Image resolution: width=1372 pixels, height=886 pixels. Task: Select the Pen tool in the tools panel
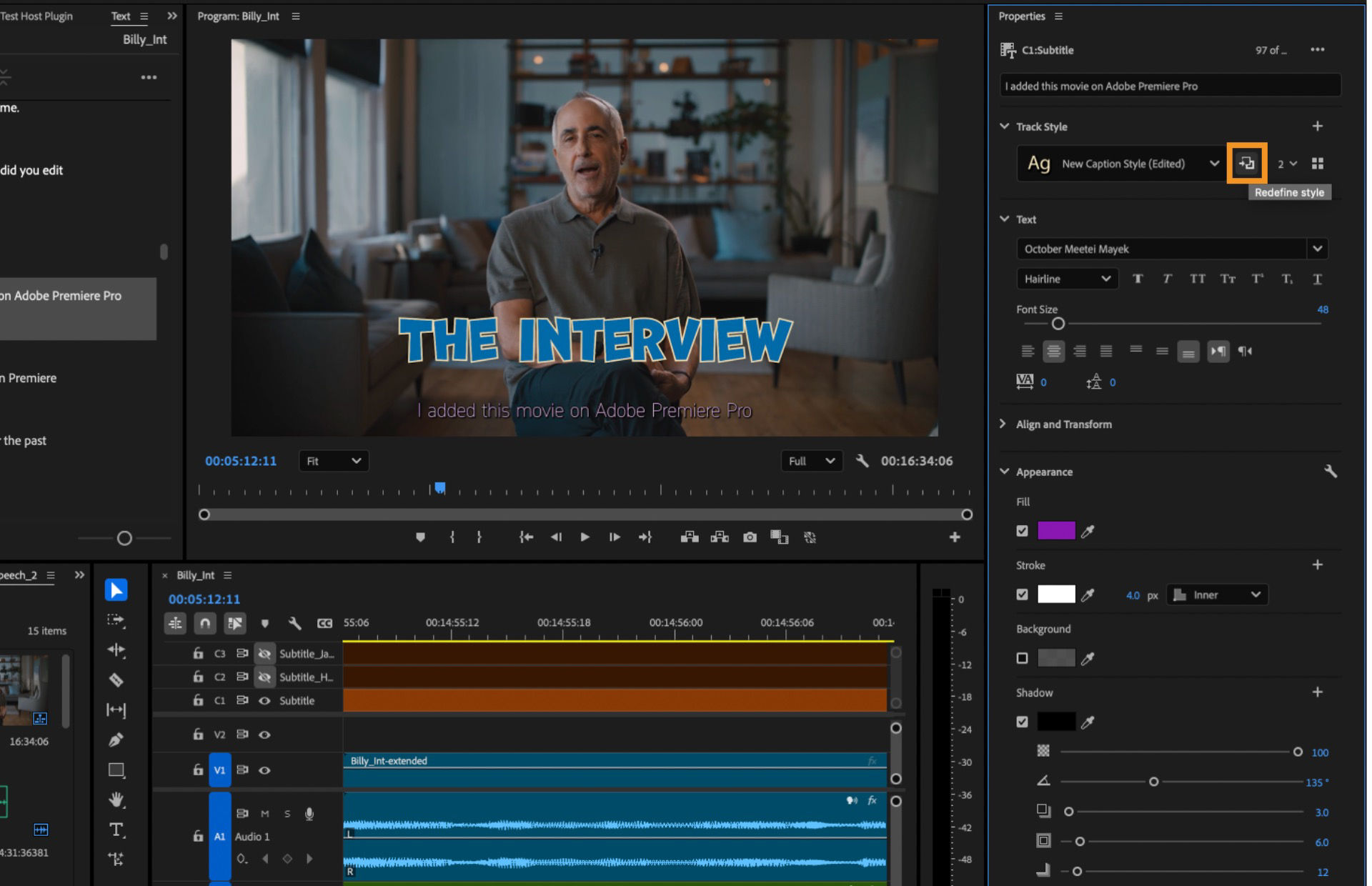116,740
